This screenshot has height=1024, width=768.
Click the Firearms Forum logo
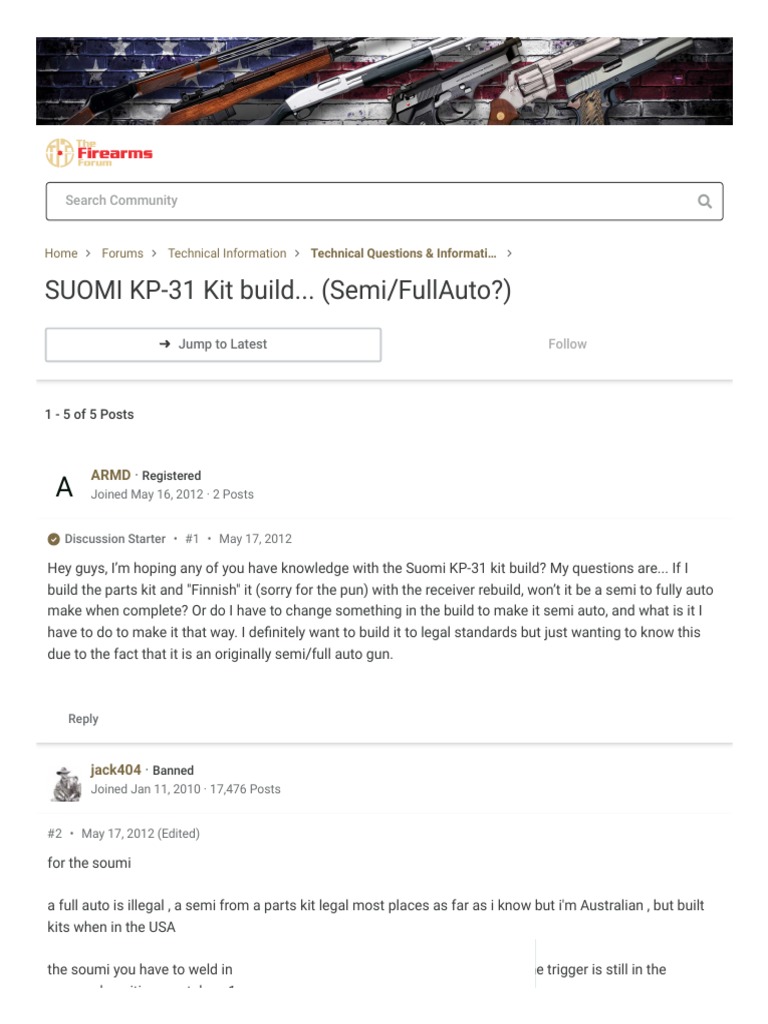pos(99,153)
